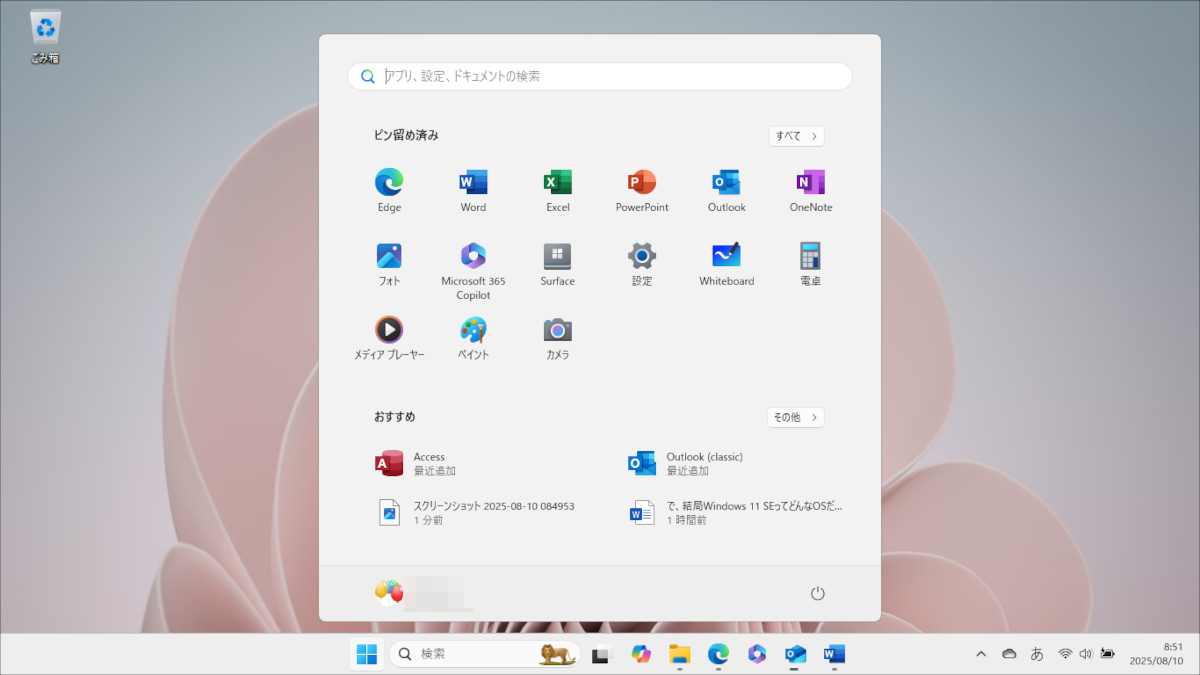Switch to Edge on the taskbar
This screenshot has height=675, width=1200.
pyautogui.click(x=718, y=654)
